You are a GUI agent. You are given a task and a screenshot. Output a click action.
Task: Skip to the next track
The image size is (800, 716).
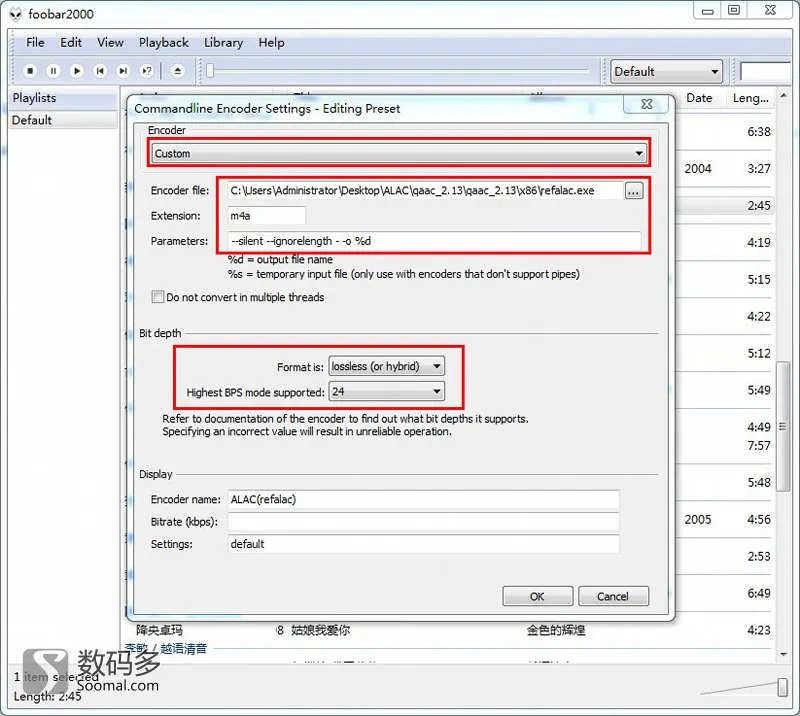pyautogui.click(x=123, y=71)
